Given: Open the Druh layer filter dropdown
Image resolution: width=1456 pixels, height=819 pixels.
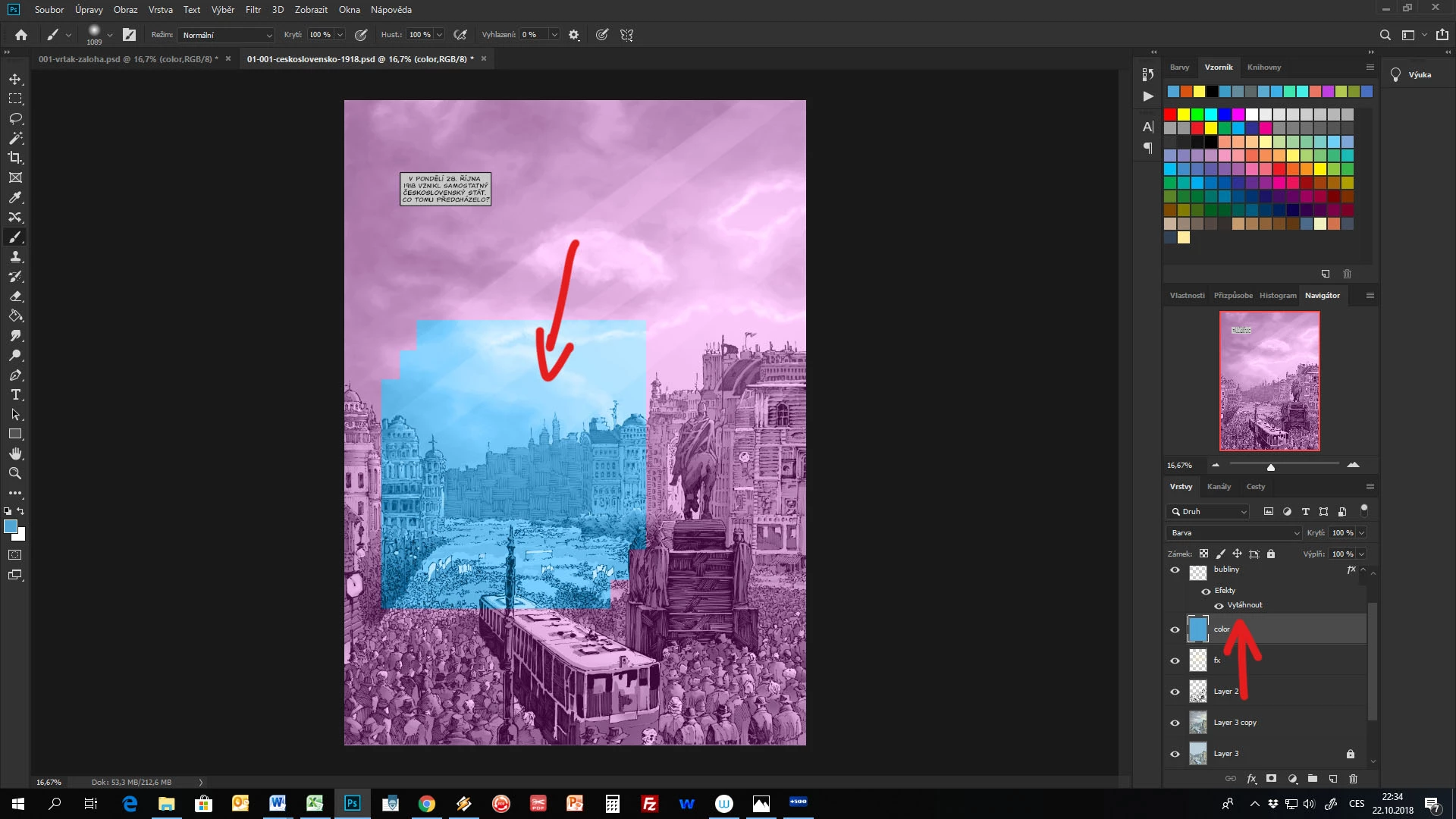Looking at the screenshot, I should click(1207, 512).
